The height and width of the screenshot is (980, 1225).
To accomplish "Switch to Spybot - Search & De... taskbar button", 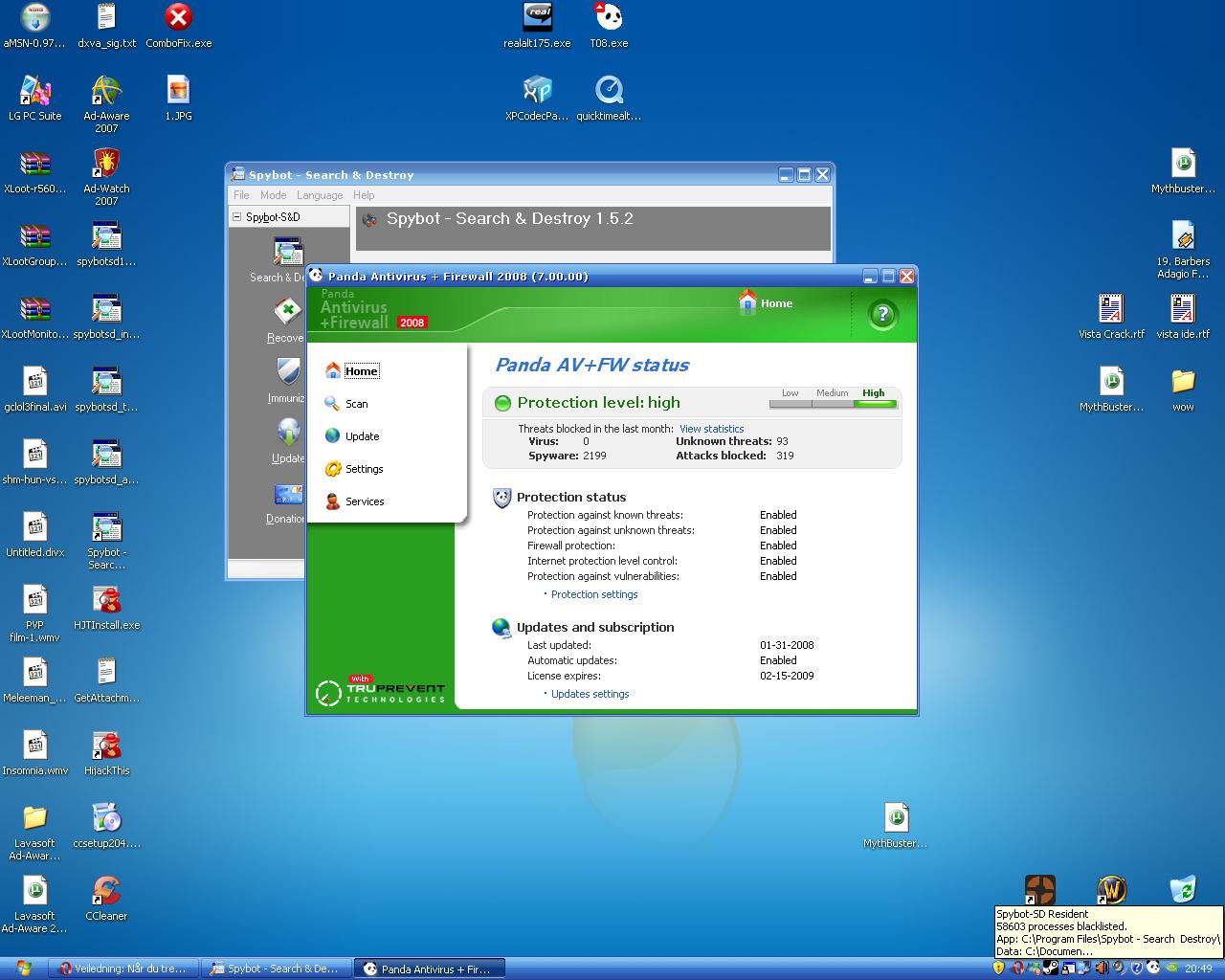I will click(x=276, y=969).
